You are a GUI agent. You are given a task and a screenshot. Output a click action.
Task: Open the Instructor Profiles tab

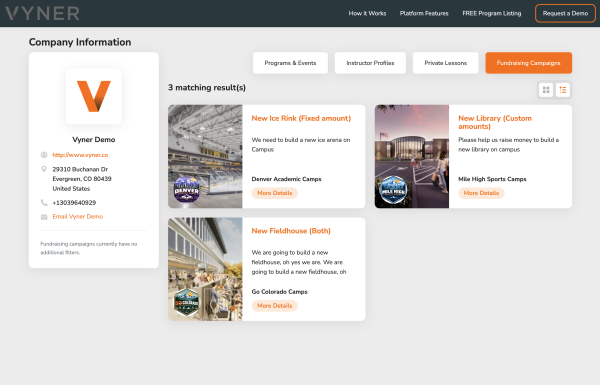[x=370, y=63]
